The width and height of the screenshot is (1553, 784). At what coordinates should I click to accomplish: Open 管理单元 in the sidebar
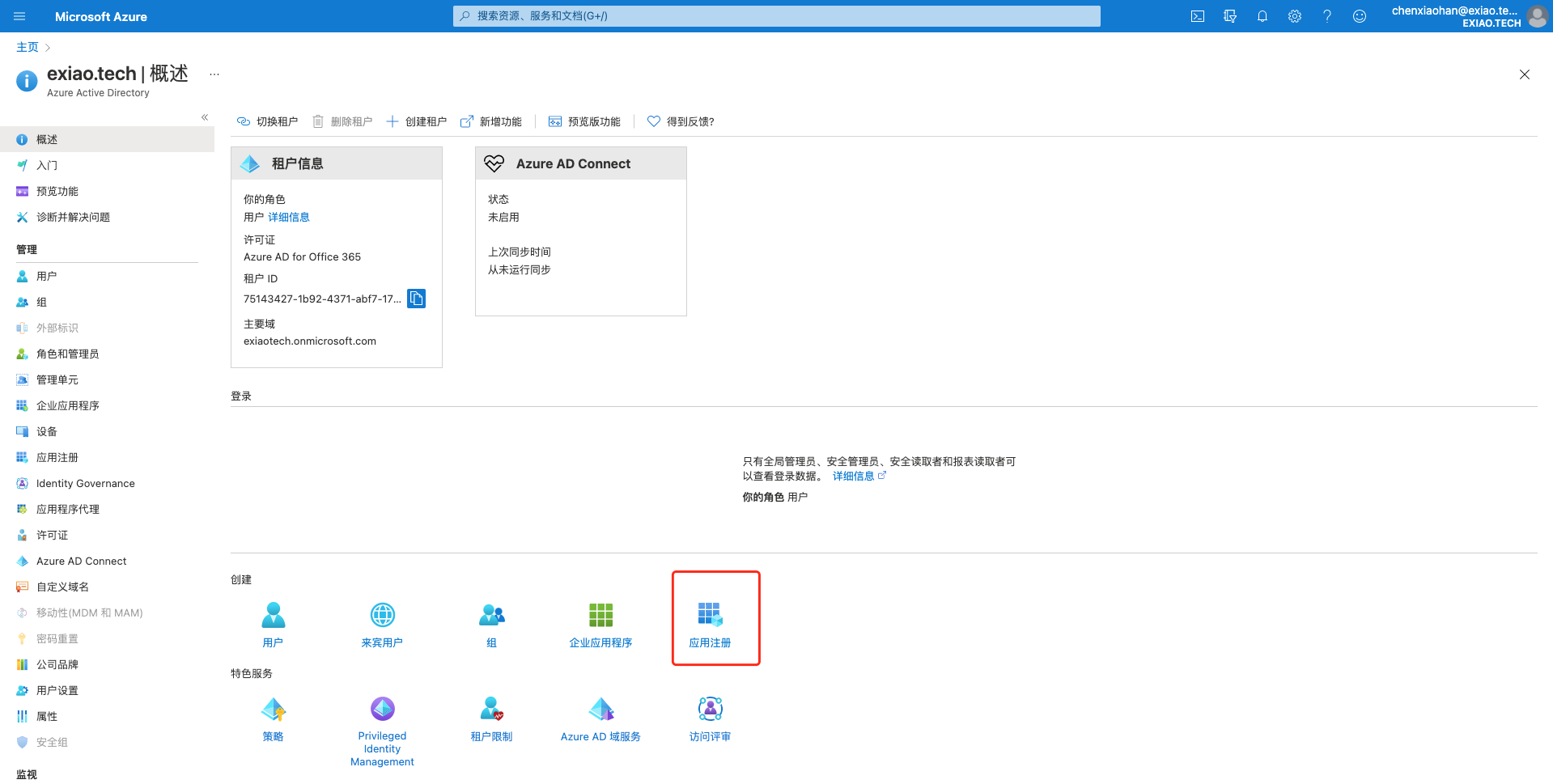point(107,379)
